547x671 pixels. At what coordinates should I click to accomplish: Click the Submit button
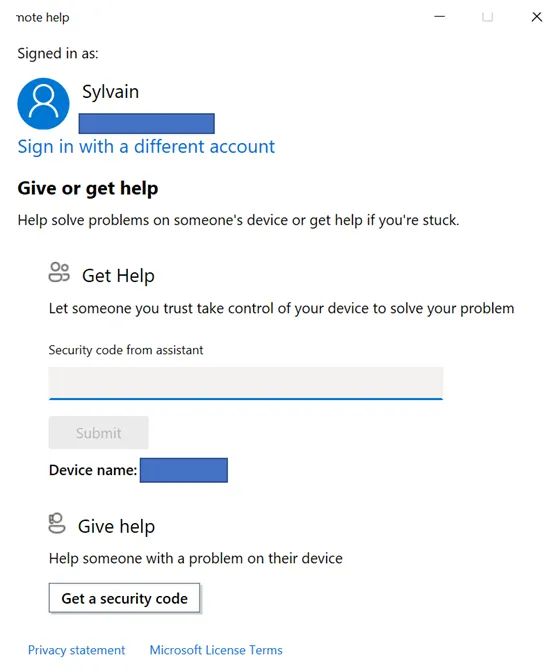(x=98, y=433)
